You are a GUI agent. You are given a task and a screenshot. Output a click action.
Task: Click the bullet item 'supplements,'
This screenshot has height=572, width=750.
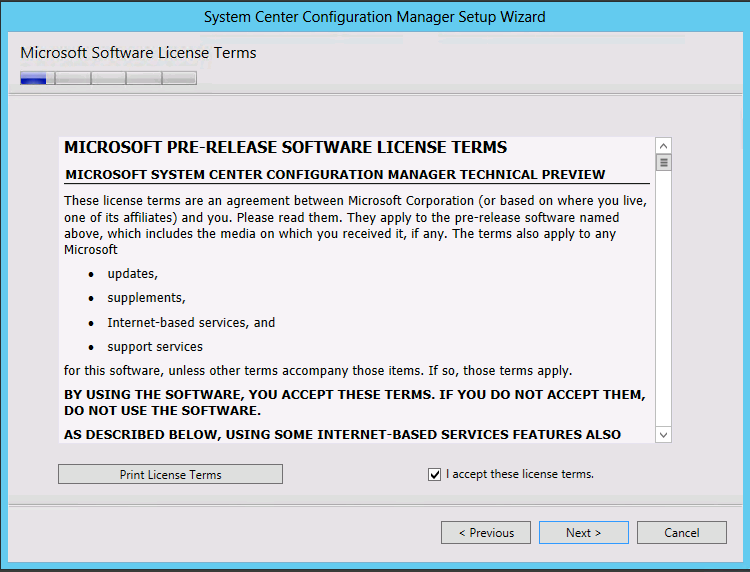[146, 298]
